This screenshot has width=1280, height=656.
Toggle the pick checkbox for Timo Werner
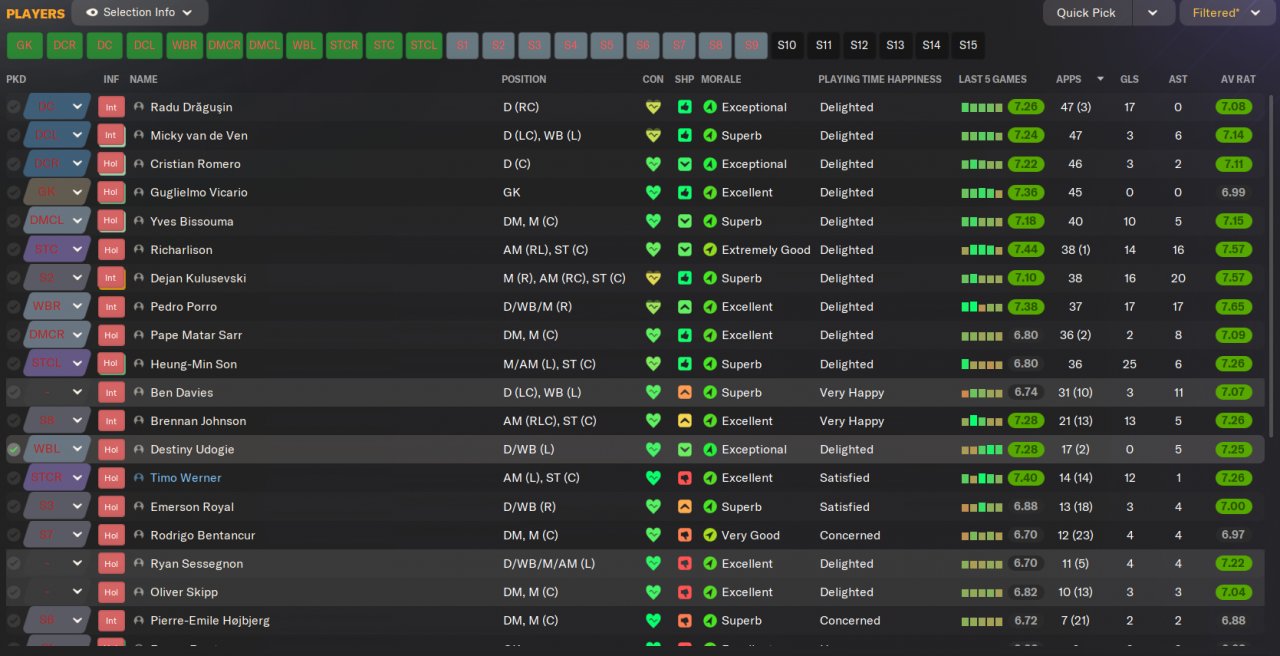tap(13, 478)
